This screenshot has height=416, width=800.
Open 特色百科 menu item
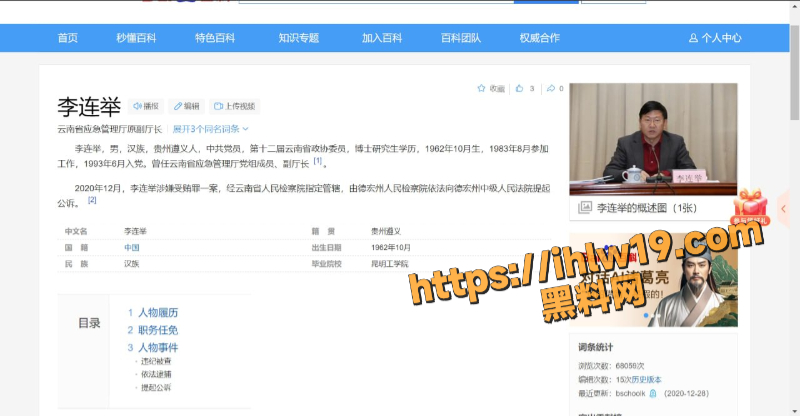pyautogui.click(x=215, y=38)
